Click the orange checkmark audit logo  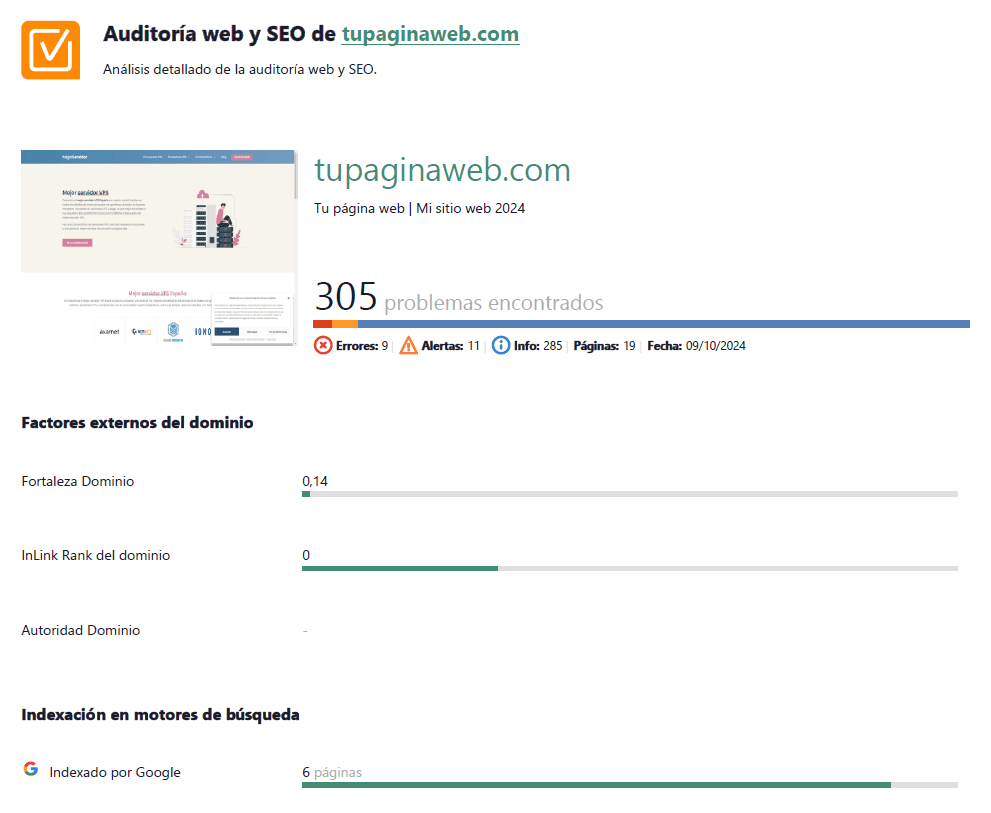point(50,49)
